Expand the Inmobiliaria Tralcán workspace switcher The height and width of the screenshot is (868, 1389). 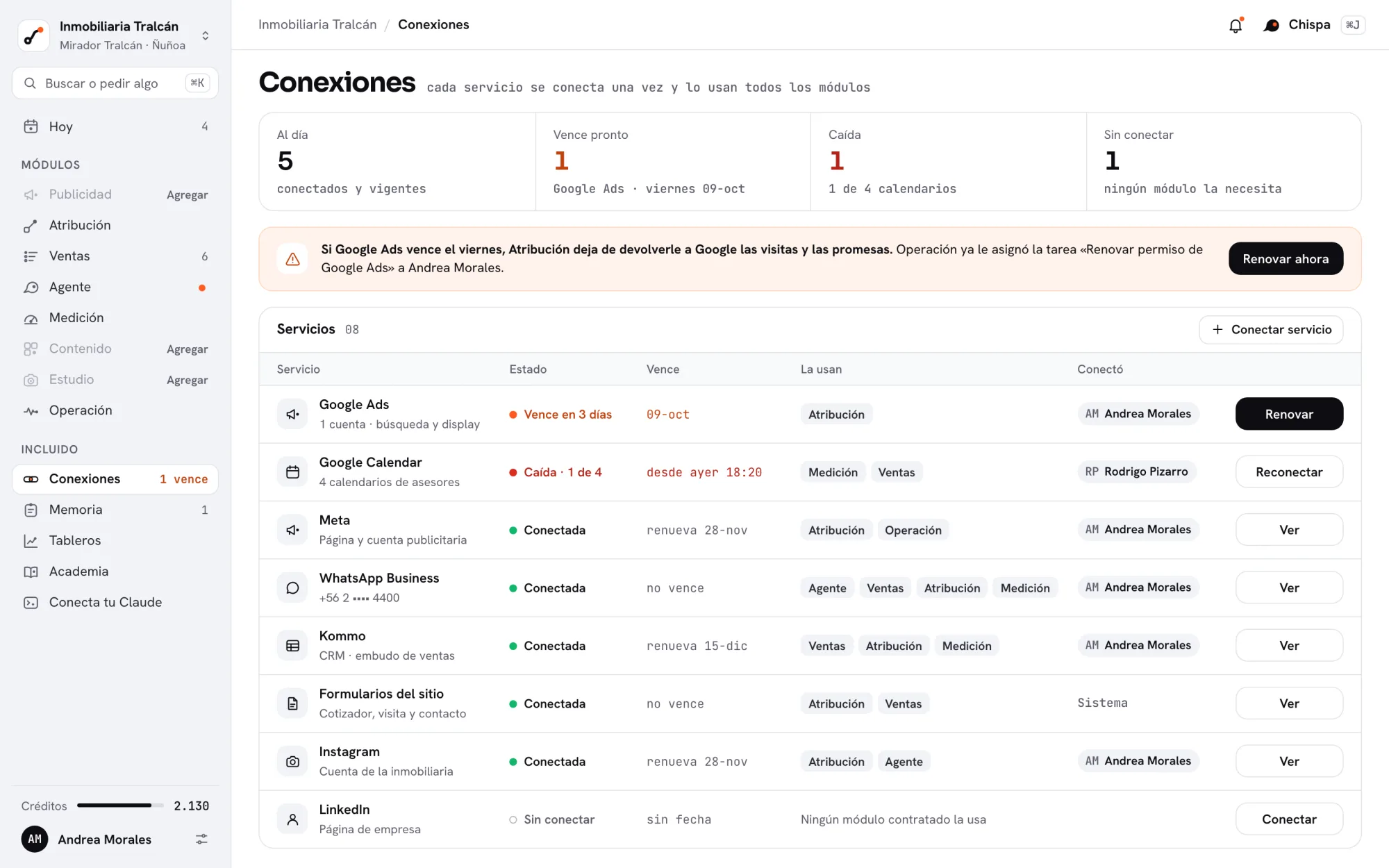(205, 35)
